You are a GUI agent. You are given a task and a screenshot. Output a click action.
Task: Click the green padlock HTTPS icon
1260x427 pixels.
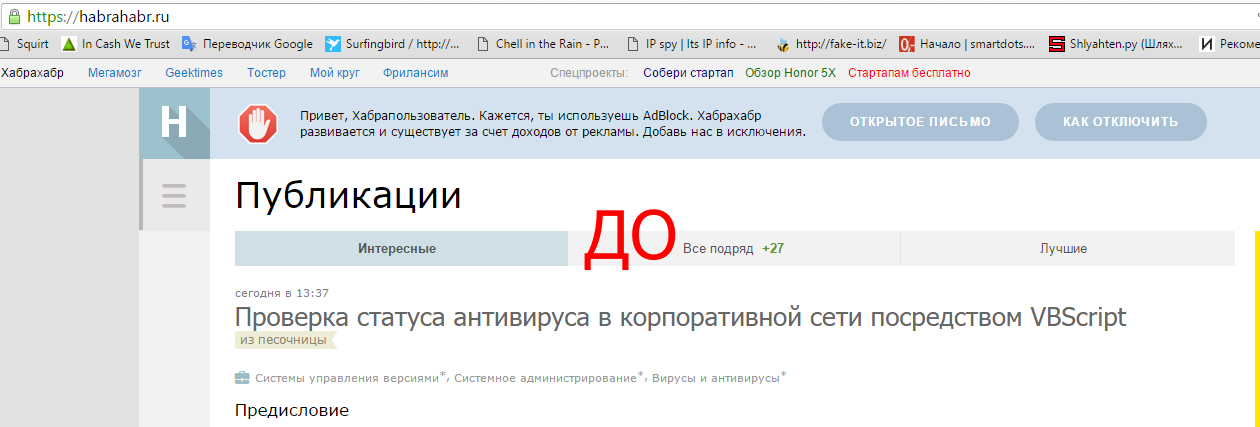(x=13, y=16)
